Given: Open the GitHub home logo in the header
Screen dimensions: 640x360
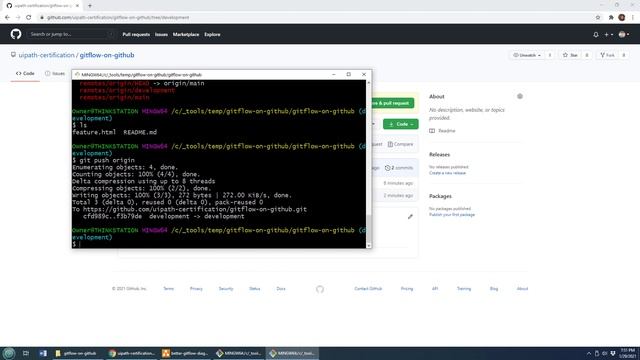Looking at the screenshot, I should (16, 34).
